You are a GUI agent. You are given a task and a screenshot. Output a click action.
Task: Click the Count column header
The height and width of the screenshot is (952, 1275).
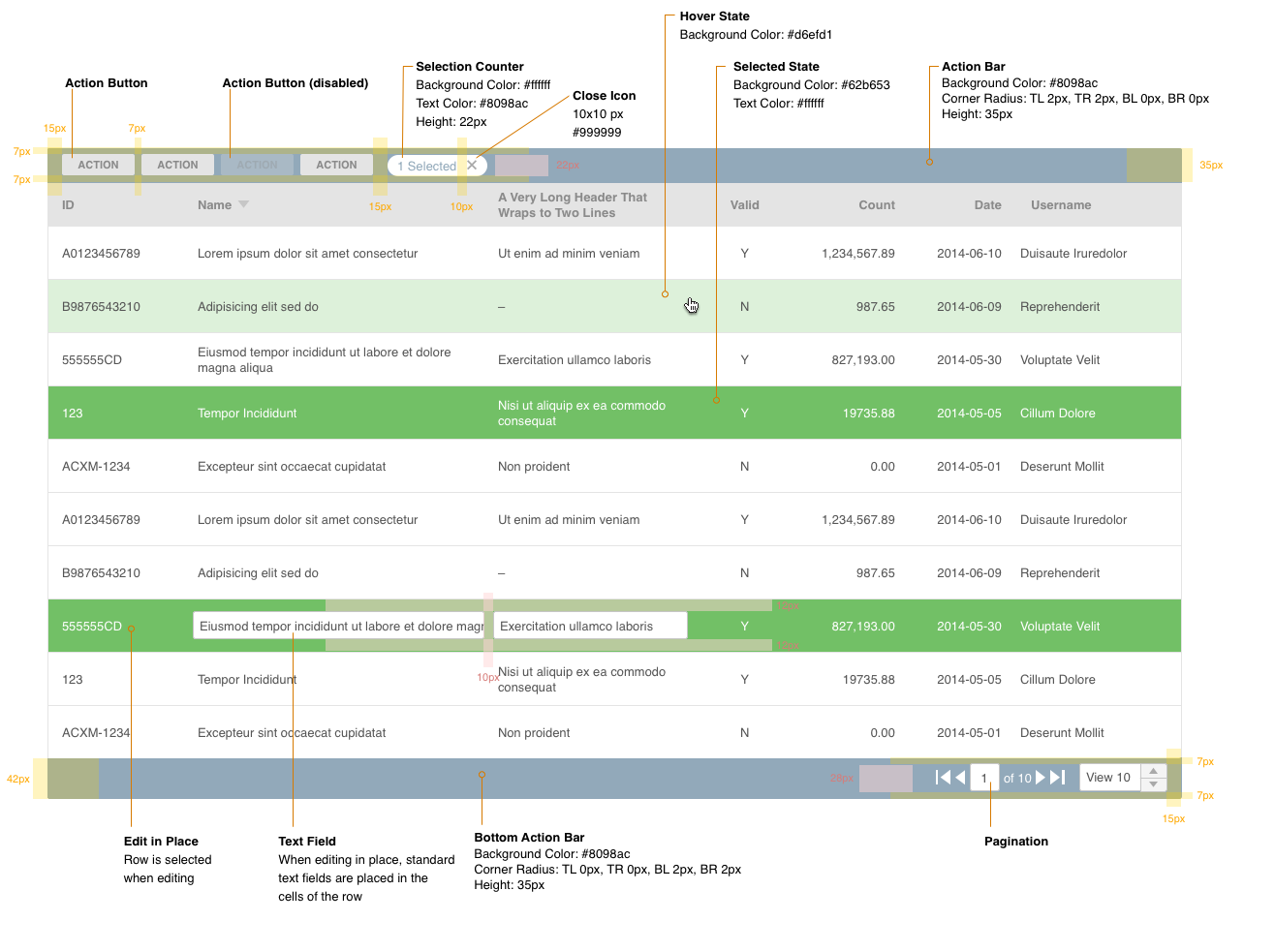click(876, 205)
